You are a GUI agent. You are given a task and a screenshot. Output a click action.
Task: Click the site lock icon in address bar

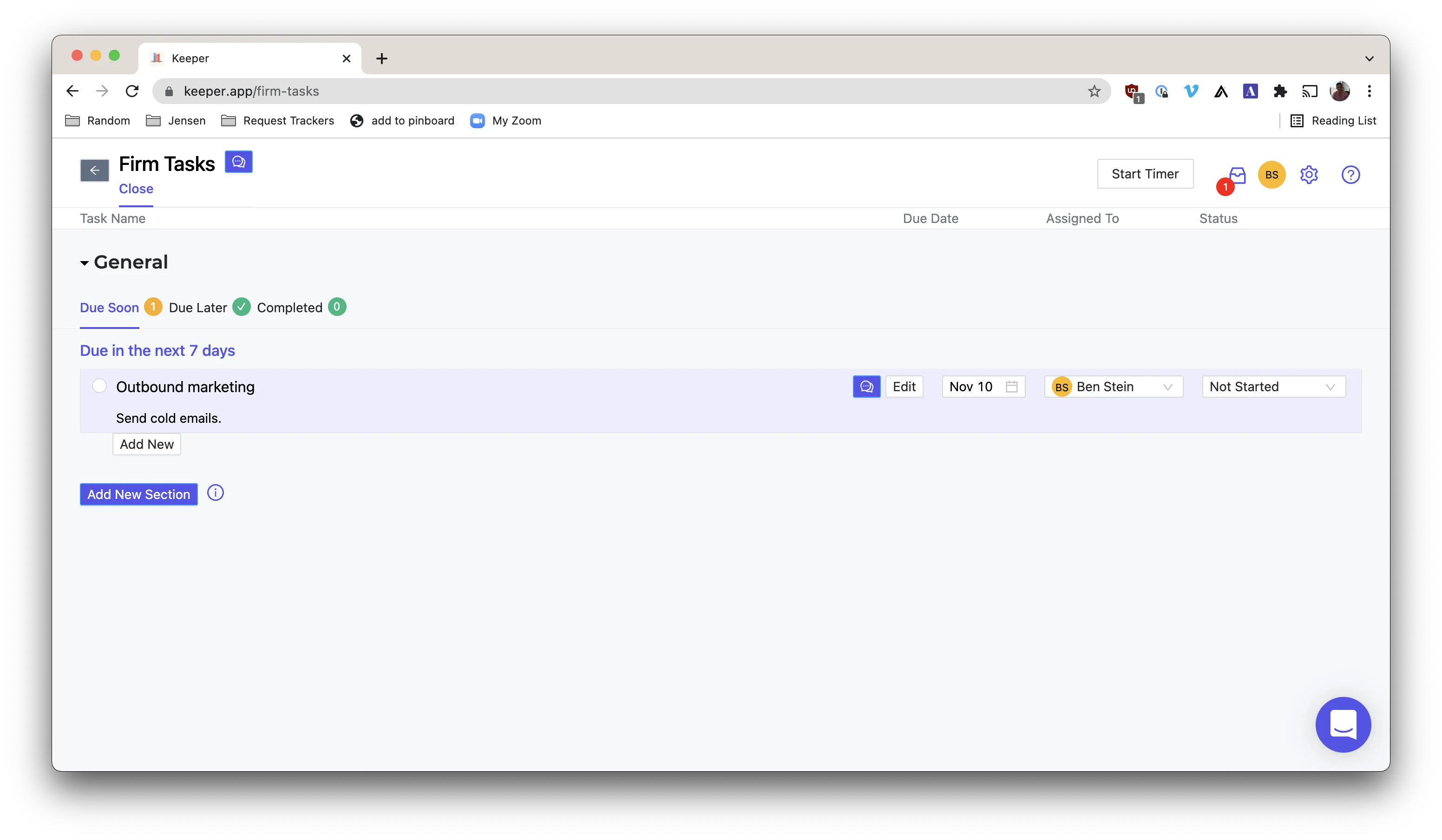coord(169,91)
